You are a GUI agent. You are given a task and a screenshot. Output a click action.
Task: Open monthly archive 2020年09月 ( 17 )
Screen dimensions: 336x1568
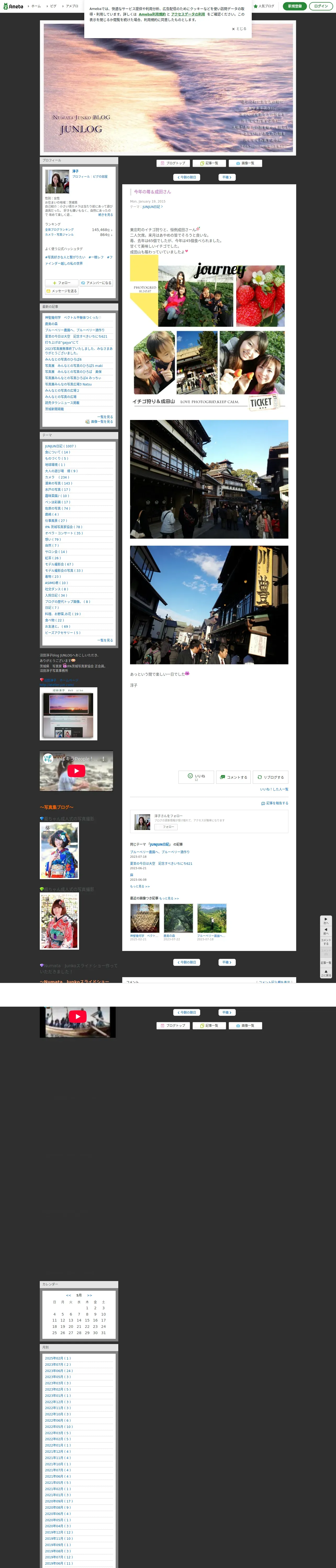[x=59, y=1501]
